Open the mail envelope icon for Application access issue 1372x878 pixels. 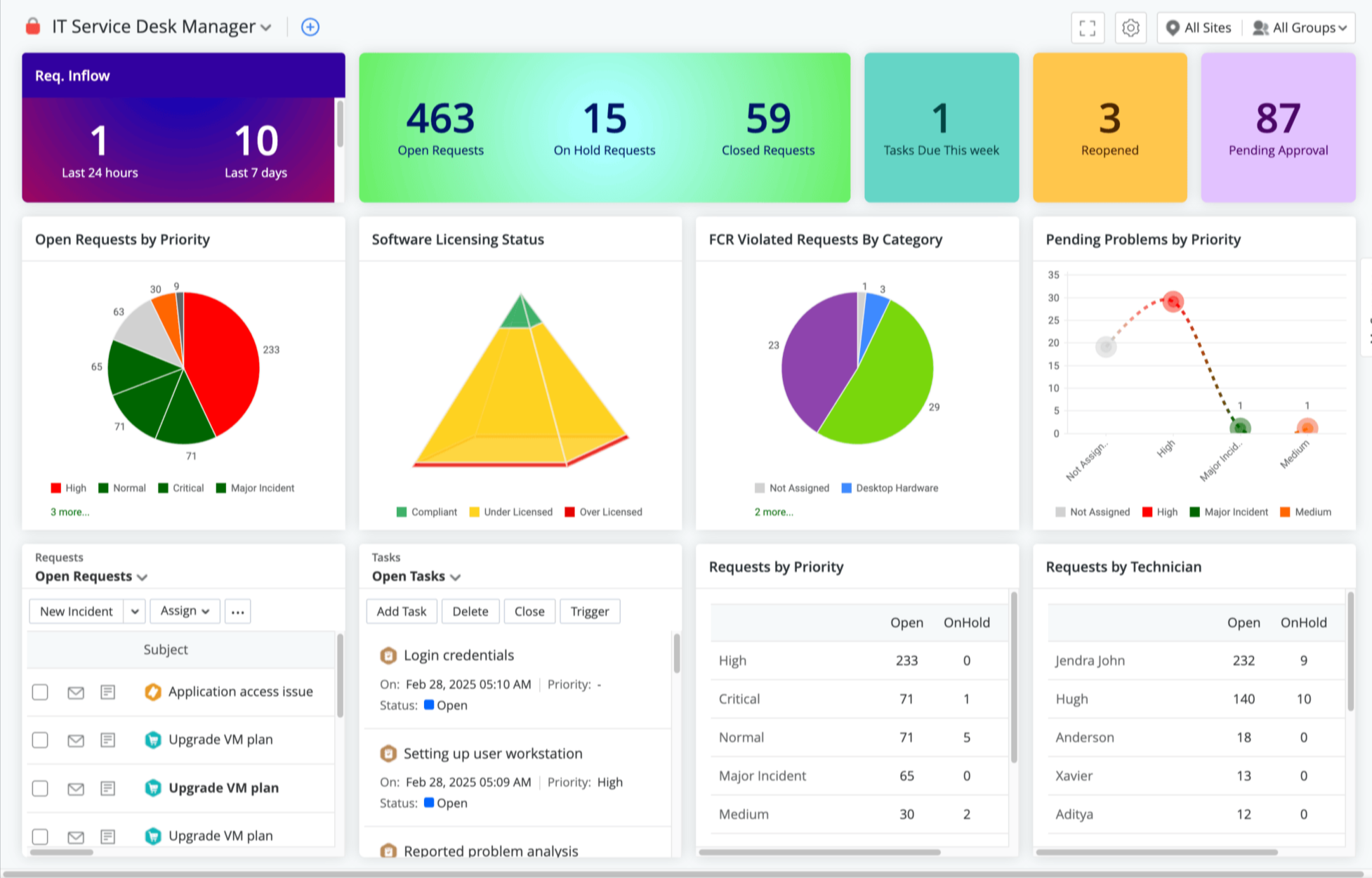point(75,692)
